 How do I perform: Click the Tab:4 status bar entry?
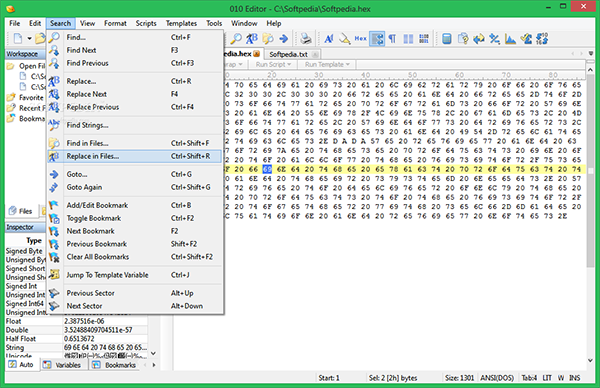point(529,378)
